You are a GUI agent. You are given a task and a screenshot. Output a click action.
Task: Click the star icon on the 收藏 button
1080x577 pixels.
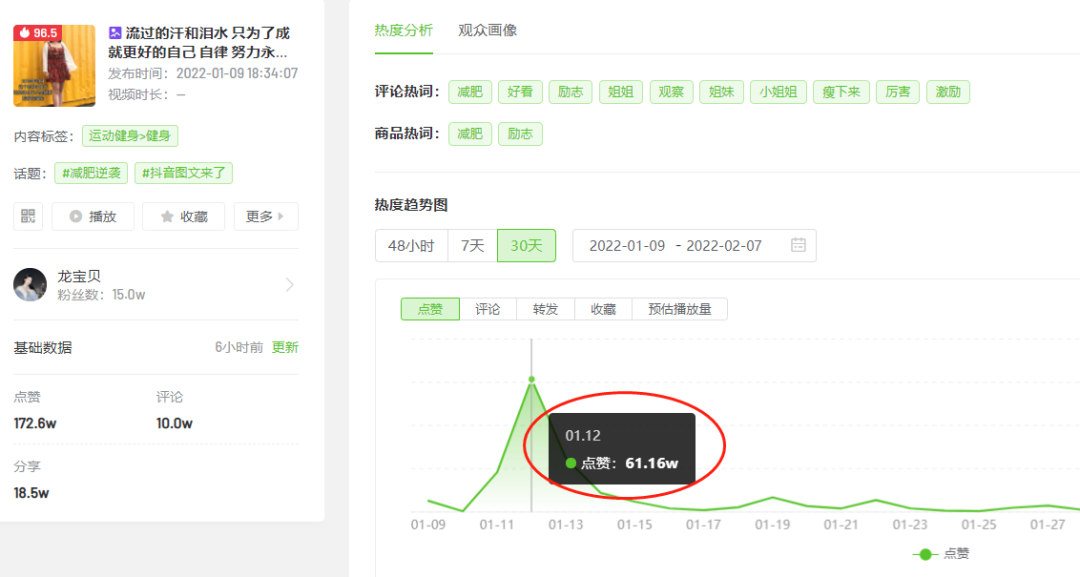click(x=166, y=216)
